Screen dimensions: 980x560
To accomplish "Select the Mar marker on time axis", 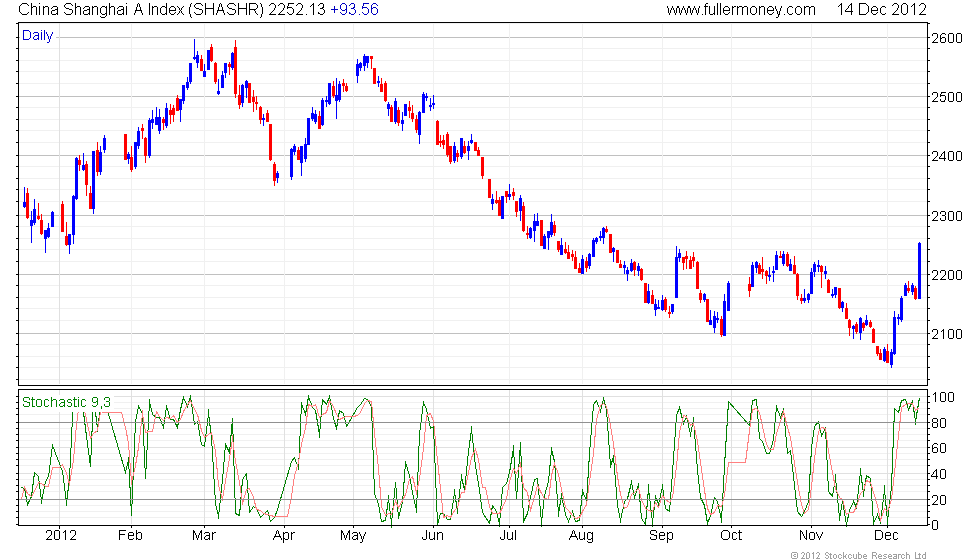I will tap(205, 535).
